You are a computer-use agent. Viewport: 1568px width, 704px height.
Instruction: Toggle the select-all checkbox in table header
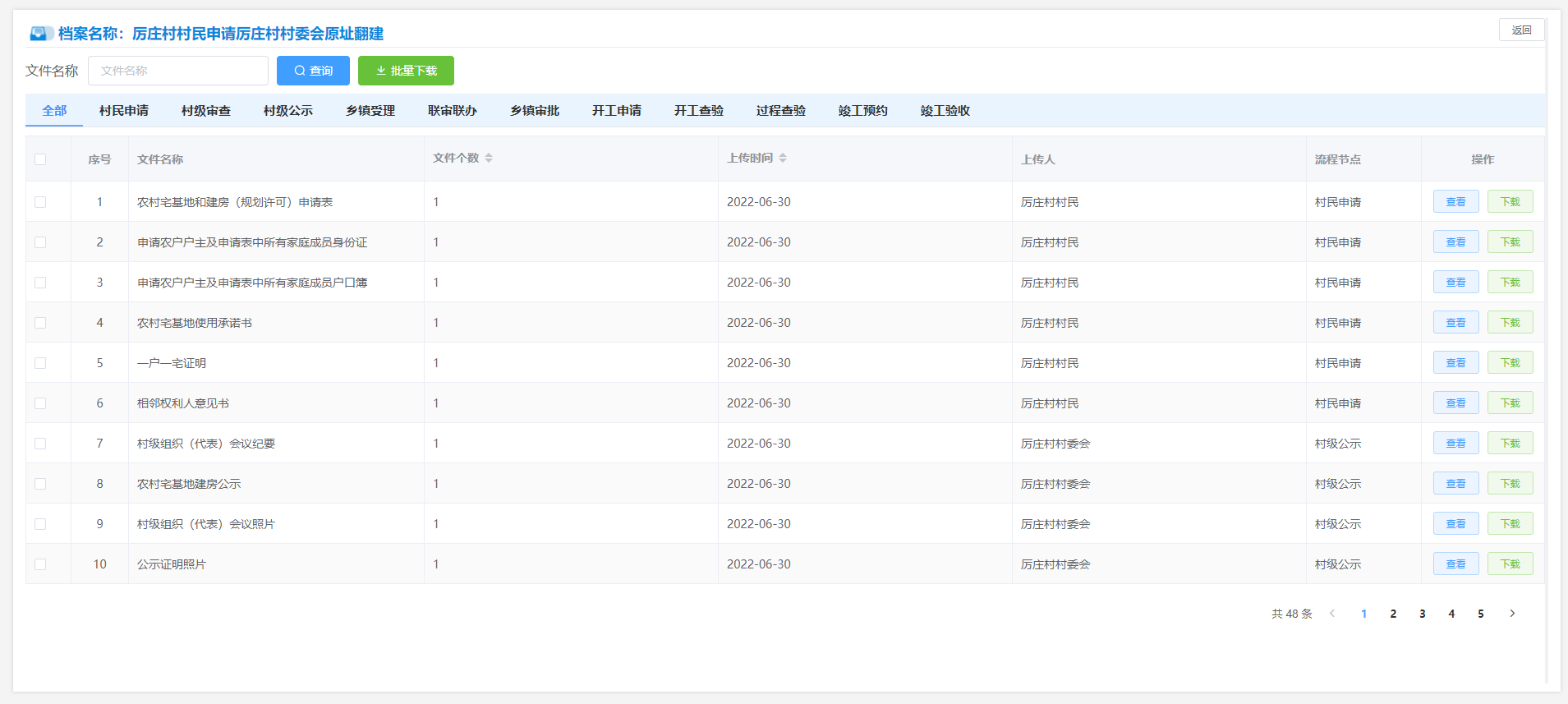pyautogui.click(x=40, y=159)
